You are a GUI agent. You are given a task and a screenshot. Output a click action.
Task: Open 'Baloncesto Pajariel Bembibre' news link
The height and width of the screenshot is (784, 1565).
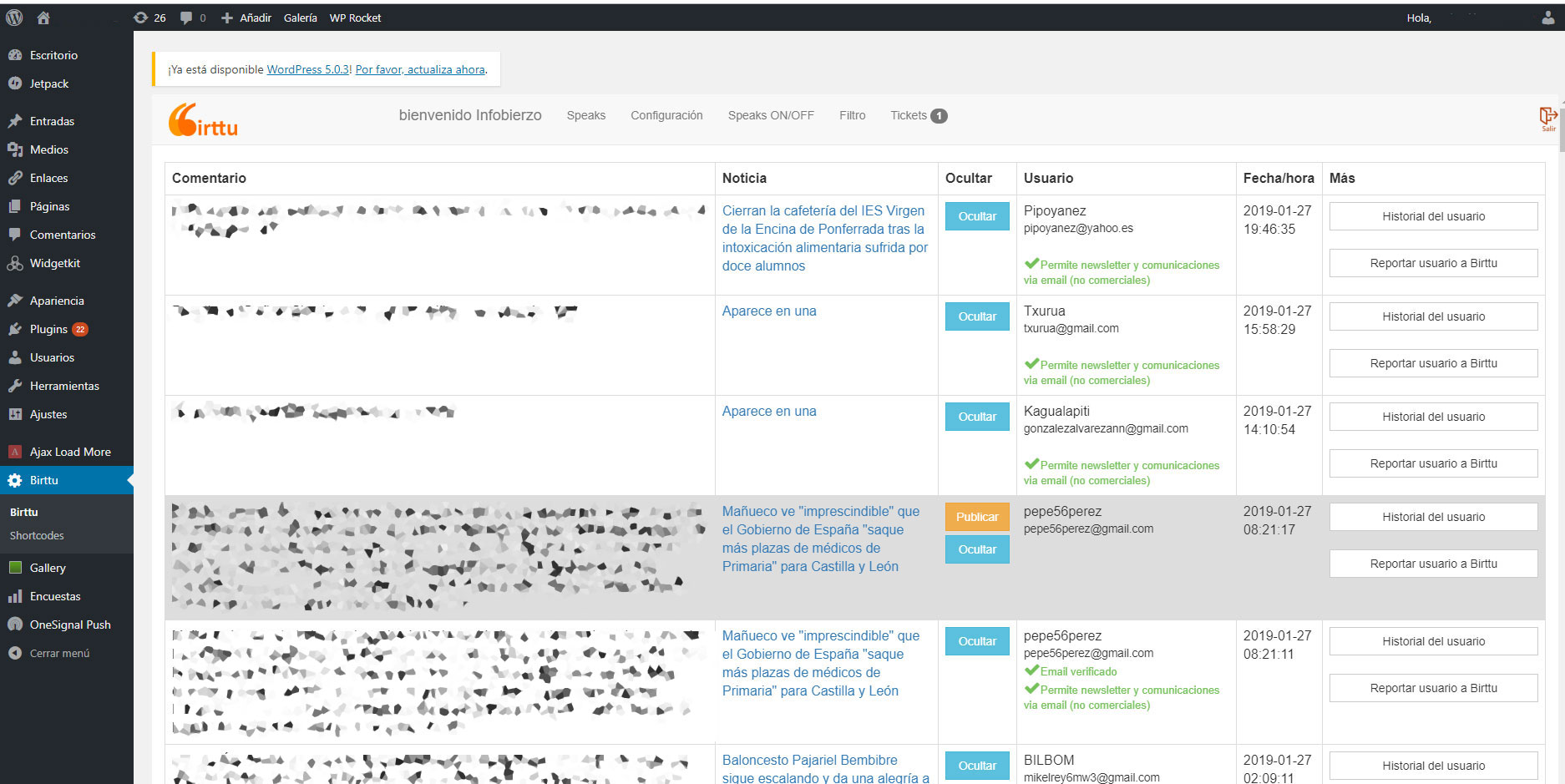(826, 768)
